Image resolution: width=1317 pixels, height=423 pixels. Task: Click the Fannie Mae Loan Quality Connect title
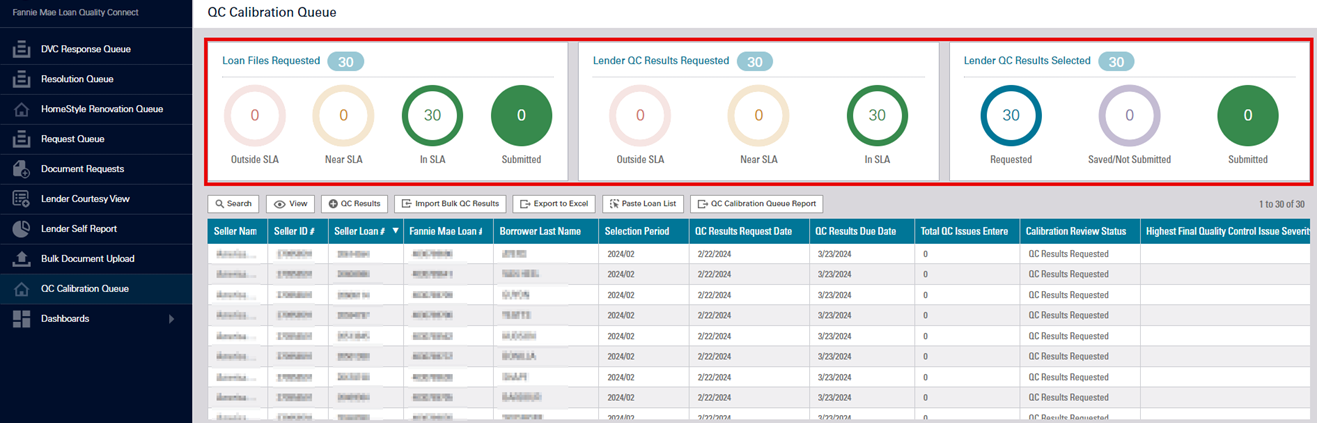pos(76,13)
